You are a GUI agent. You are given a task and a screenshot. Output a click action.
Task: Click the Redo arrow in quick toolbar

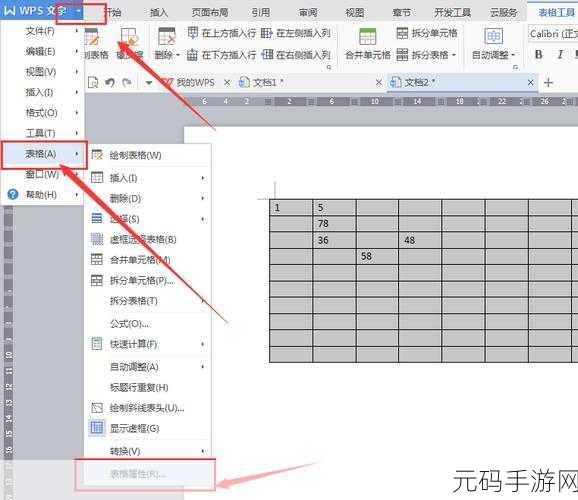127,82
